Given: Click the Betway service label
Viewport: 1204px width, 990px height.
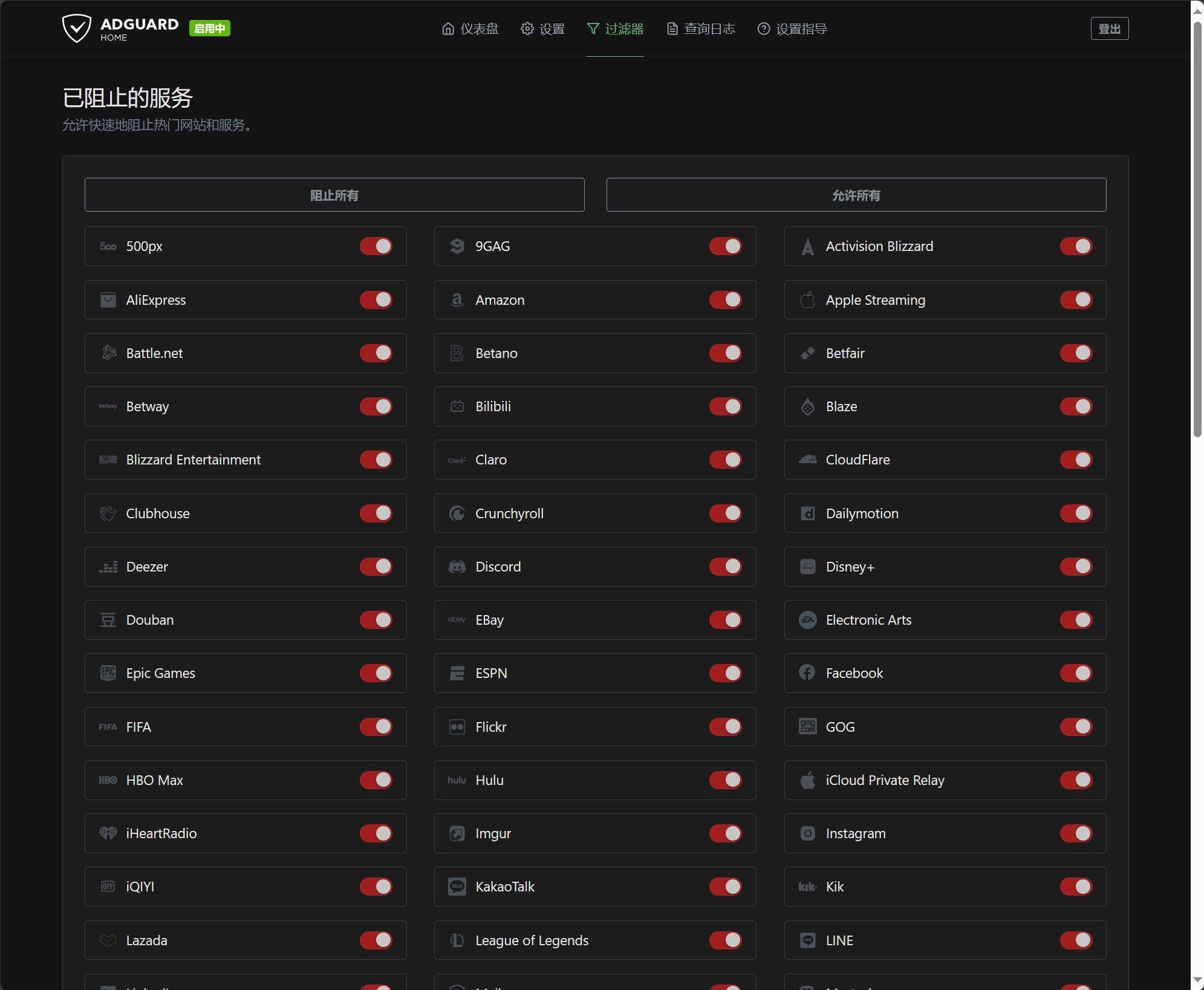Looking at the screenshot, I should pyautogui.click(x=148, y=406).
